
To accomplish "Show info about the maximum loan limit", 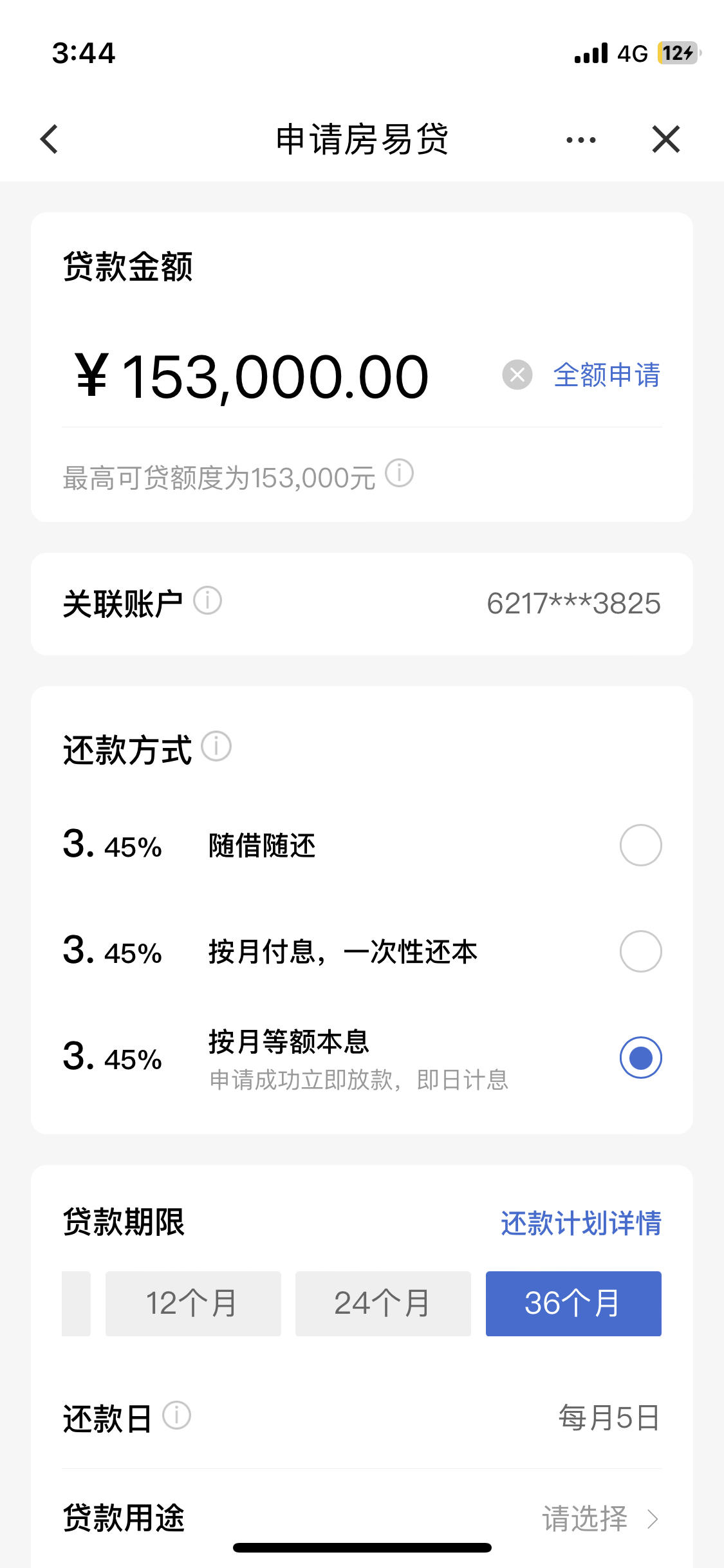I will click(x=399, y=474).
